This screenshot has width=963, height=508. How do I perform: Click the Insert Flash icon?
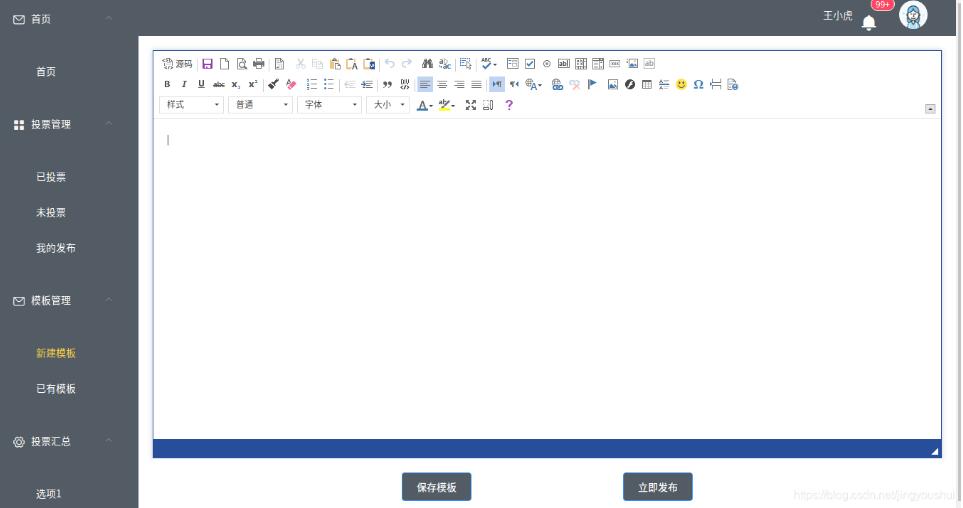click(x=630, y=85)
